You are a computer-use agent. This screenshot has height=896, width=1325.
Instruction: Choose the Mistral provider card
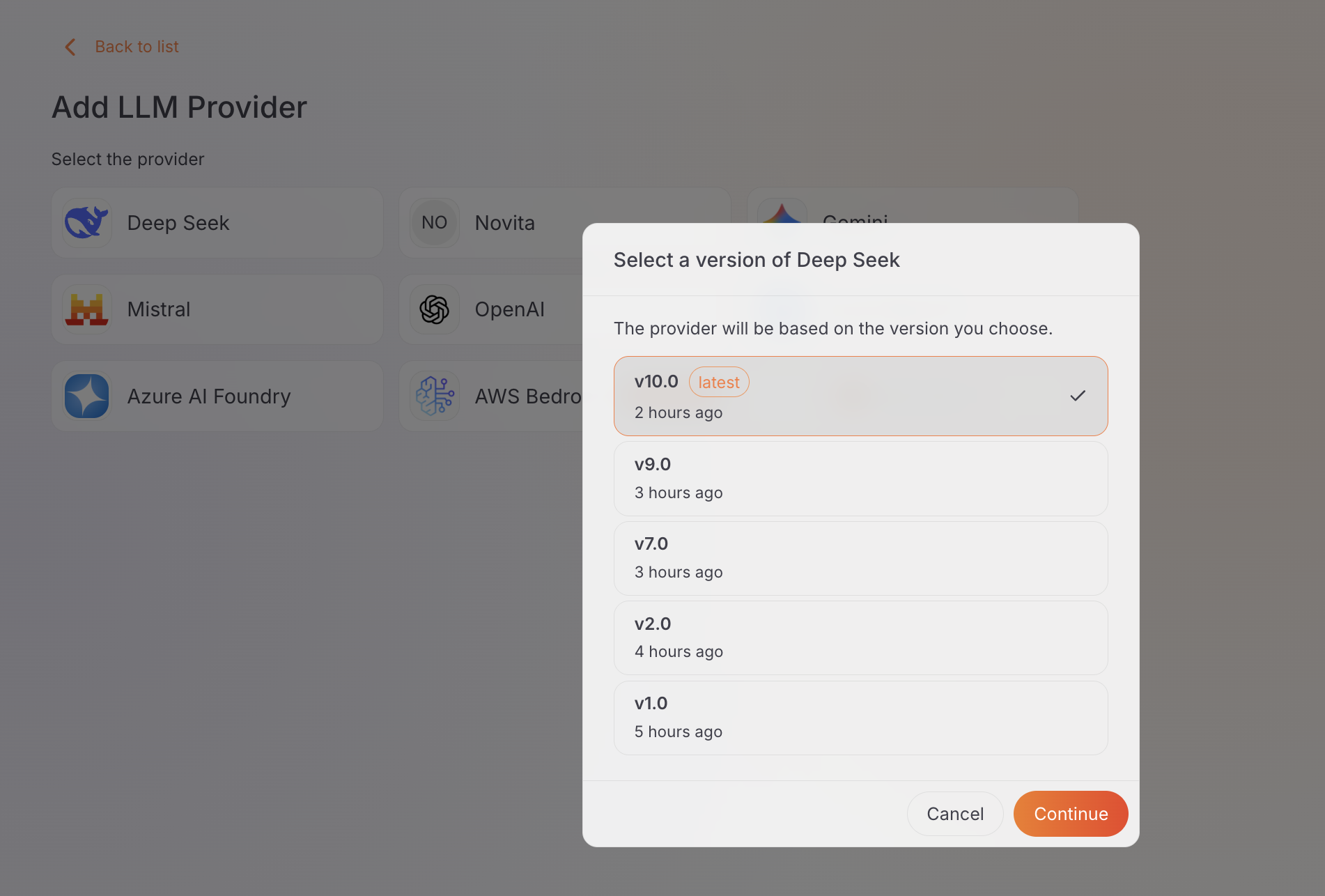click(217, 309)
